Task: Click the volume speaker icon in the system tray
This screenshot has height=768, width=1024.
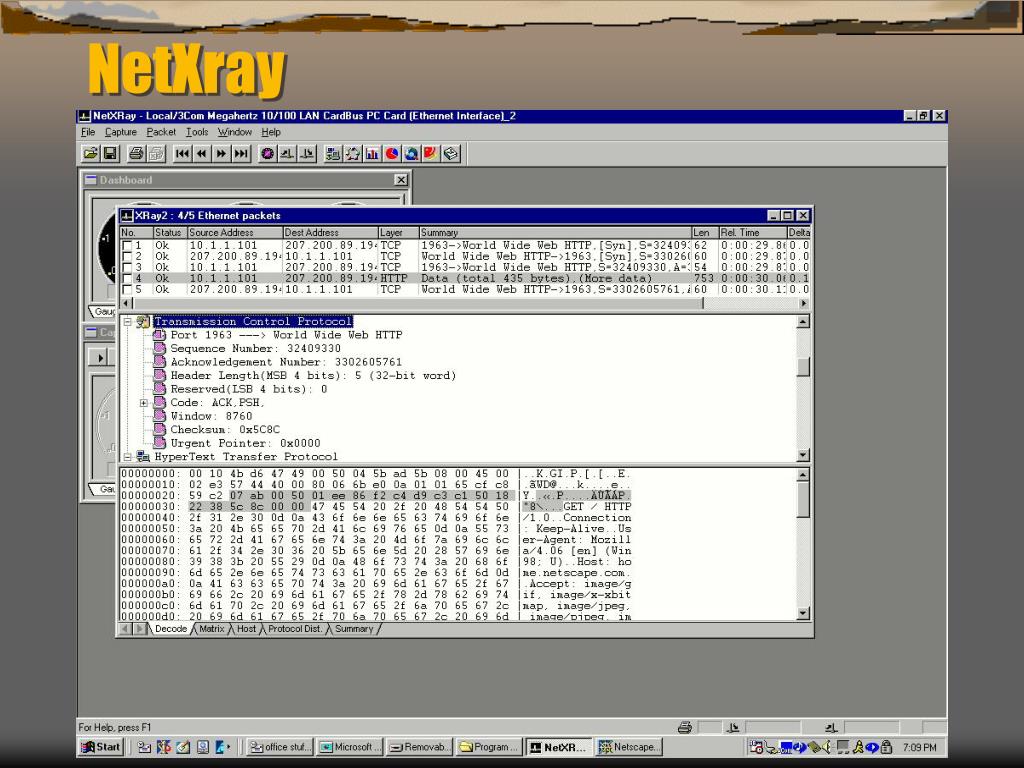Action: point(828,747)
